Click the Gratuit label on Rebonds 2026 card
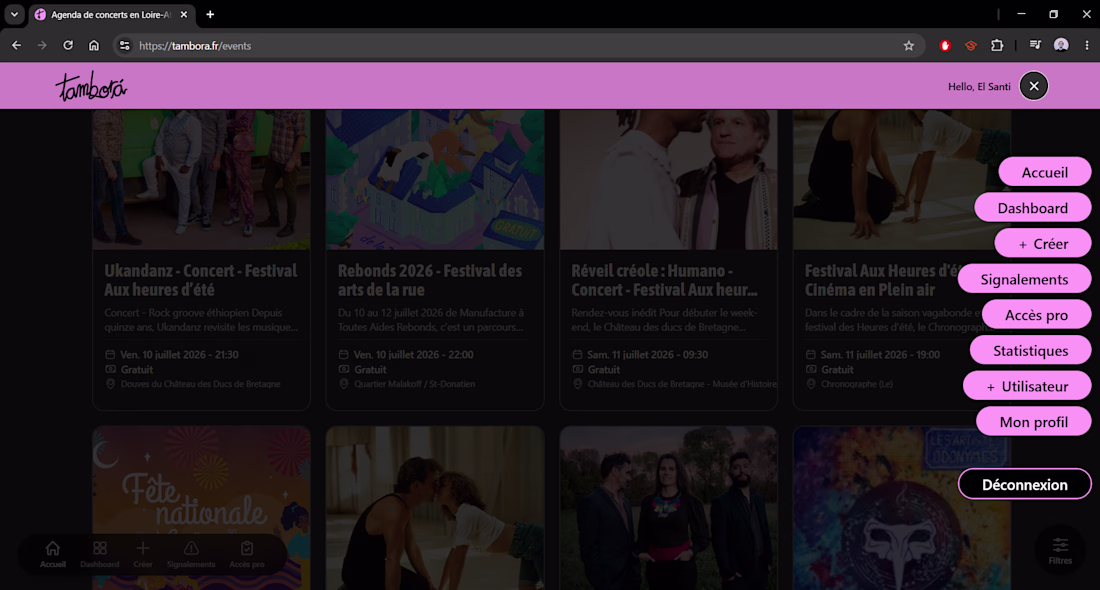Viewport: 1100px width, 590px height. point(370,370)
